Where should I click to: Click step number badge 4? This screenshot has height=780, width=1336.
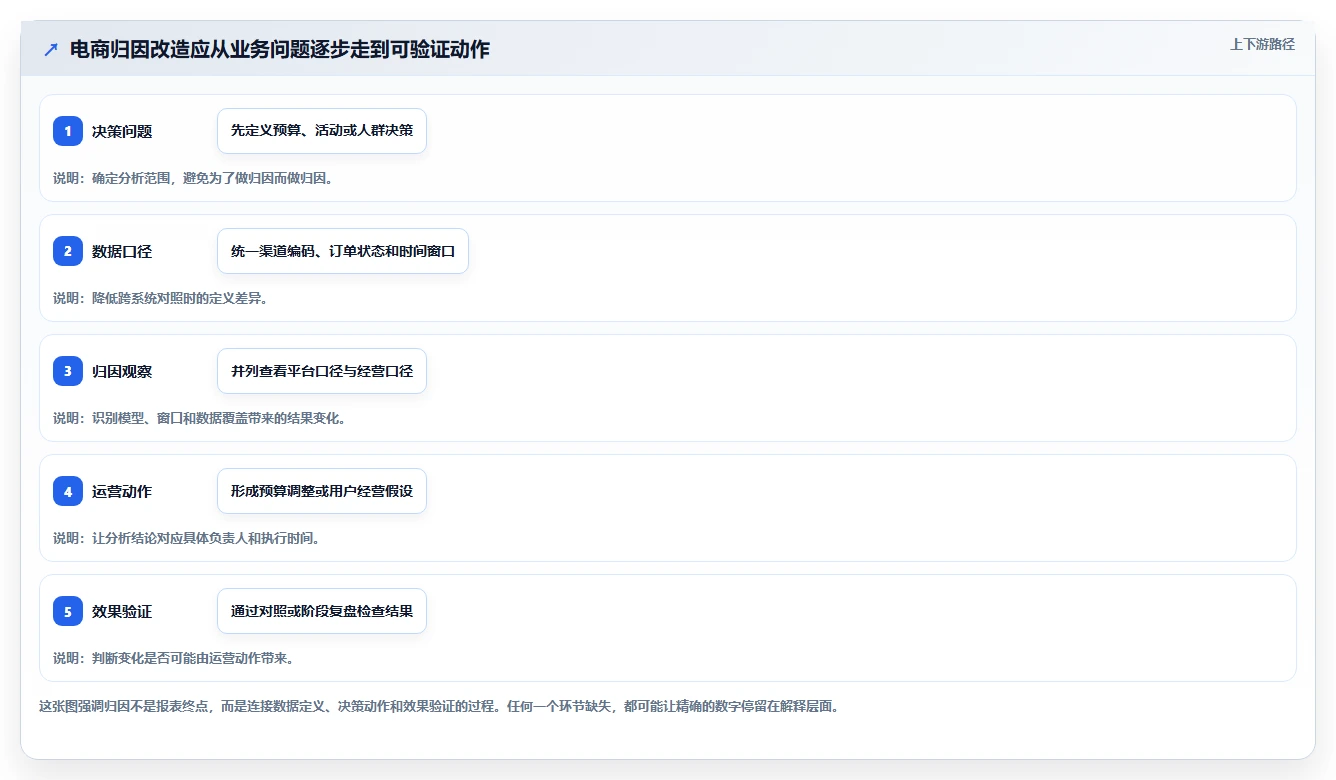(x=68, y=491)
